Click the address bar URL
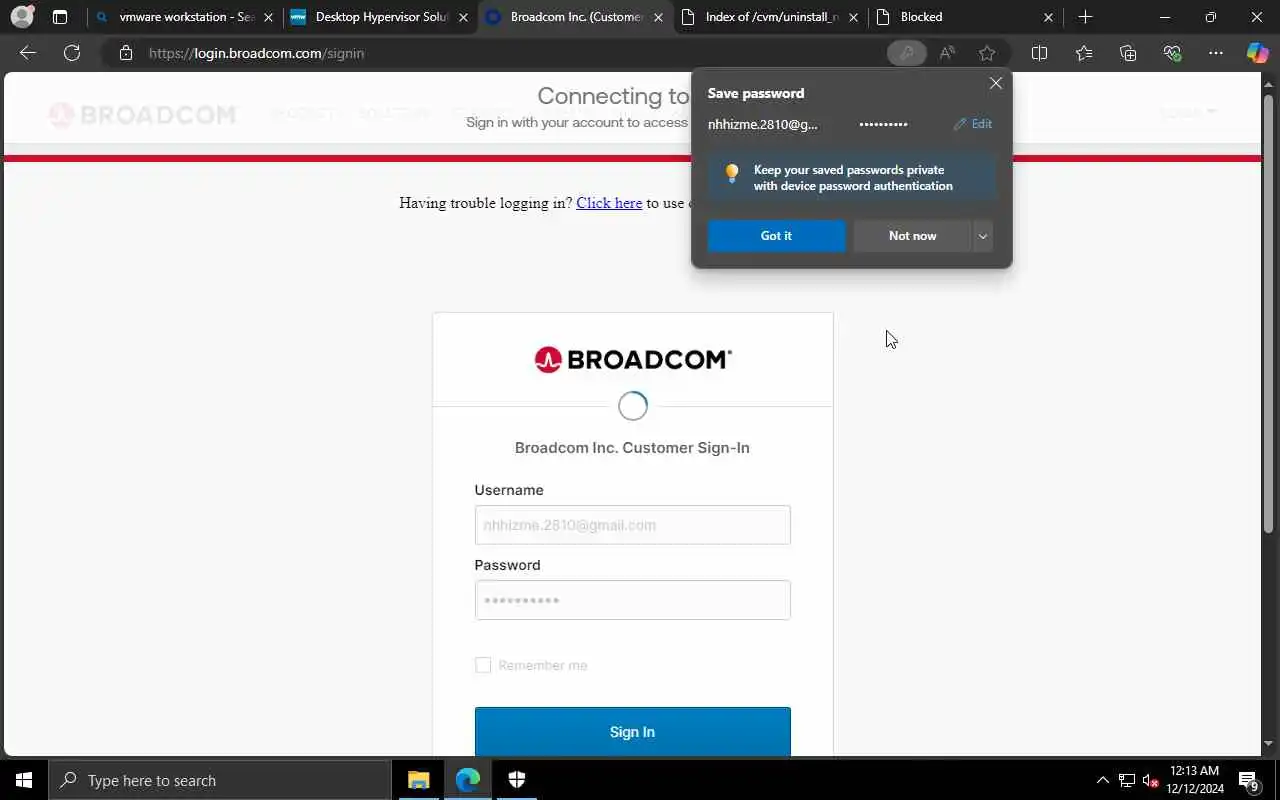The height and width of the screenshot is (800, 1280). pyautogui.click(x=256, y=53)
